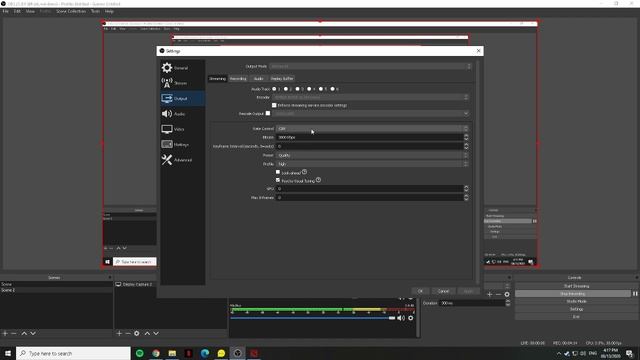Open Rescale Output resolution dropdown
The image size is (640, 360).
click(370, 113)
